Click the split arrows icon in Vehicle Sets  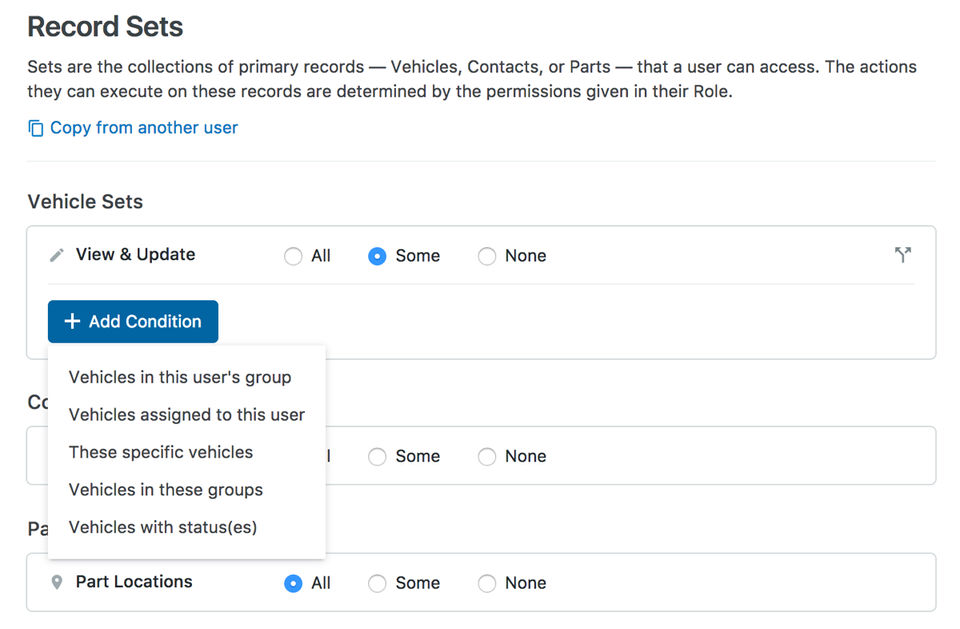coord(903,255)
